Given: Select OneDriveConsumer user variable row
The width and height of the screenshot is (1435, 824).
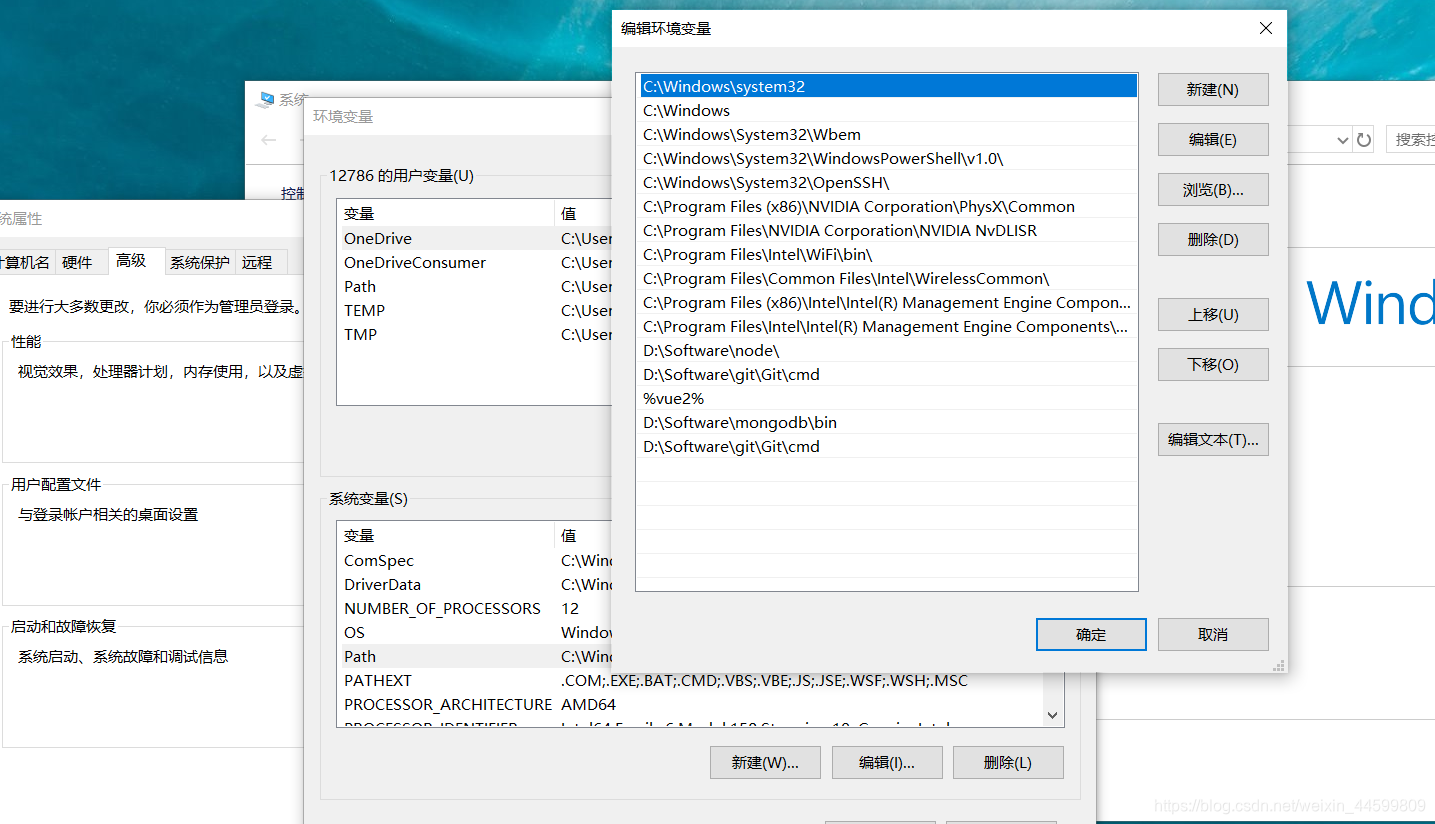Looking at the screenshot, I should pos(474,262).
